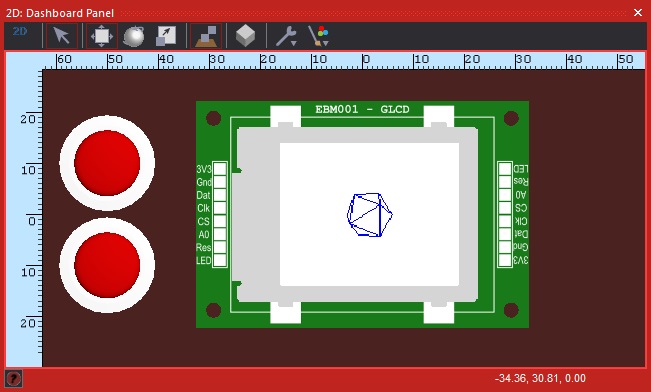Click the upper red push button
The height and width of the screenshot is (392, 651).
[107, 163]
